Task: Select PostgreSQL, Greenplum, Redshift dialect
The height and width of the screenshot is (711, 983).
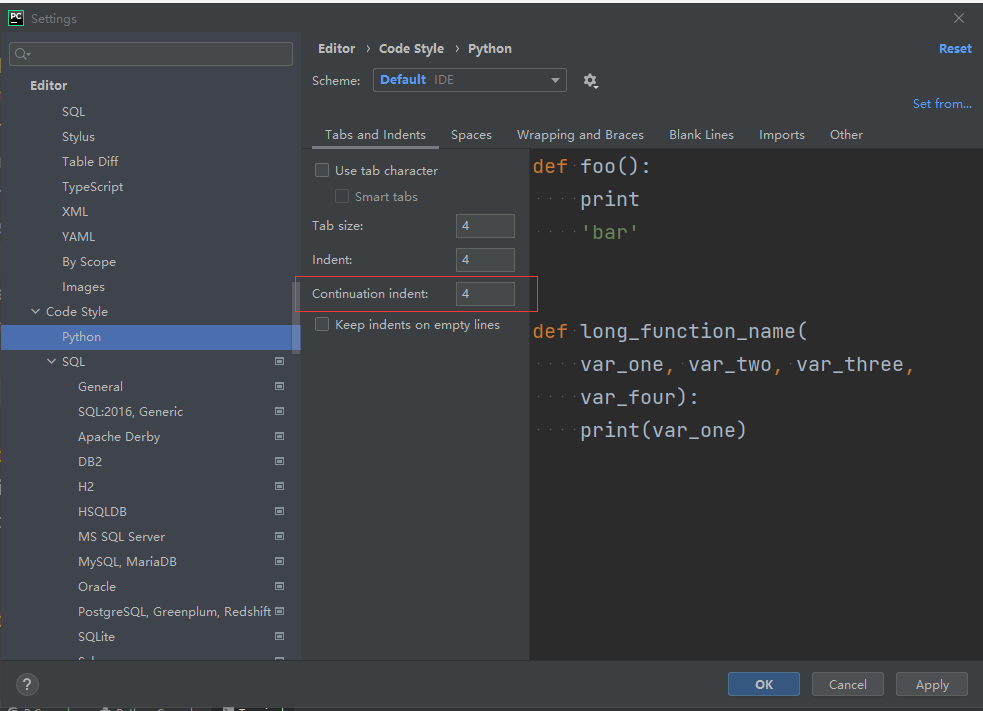Action: [174, 611]
